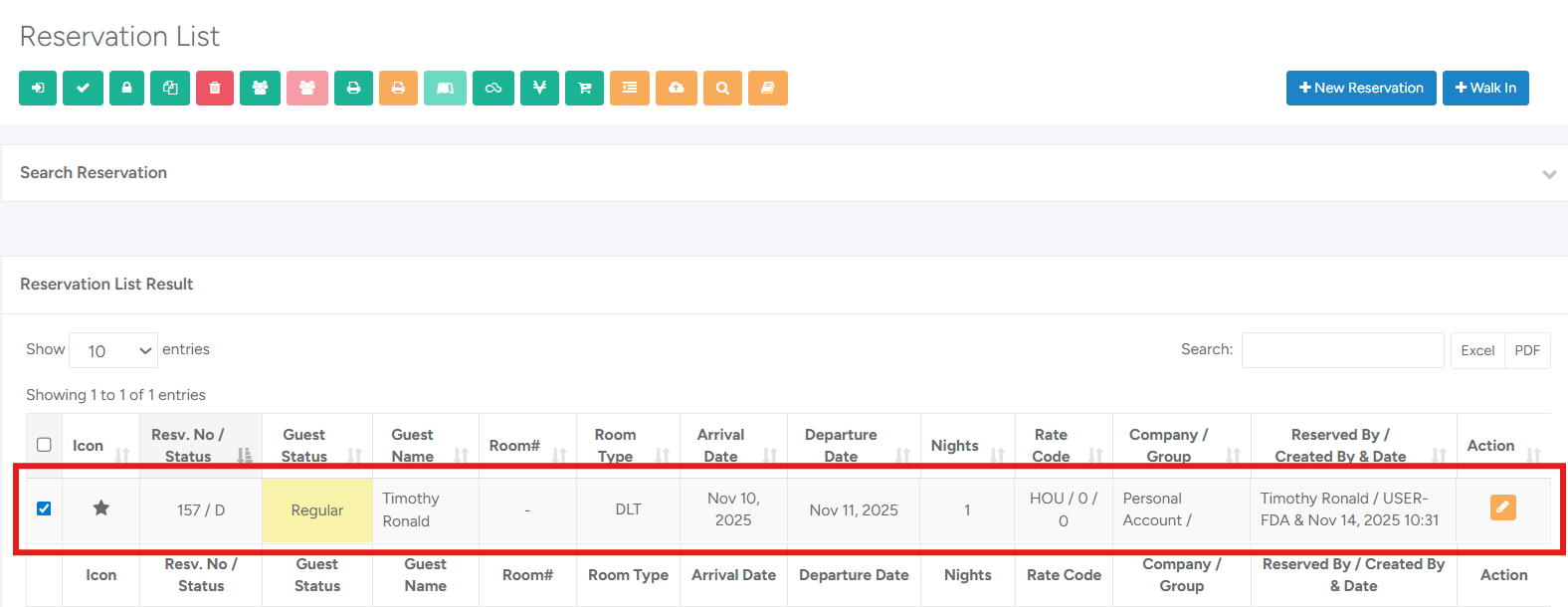This screenshot has height=607, width=1568.
Task: Sort table by Guest Name column
Action: [x=424, y=445]
